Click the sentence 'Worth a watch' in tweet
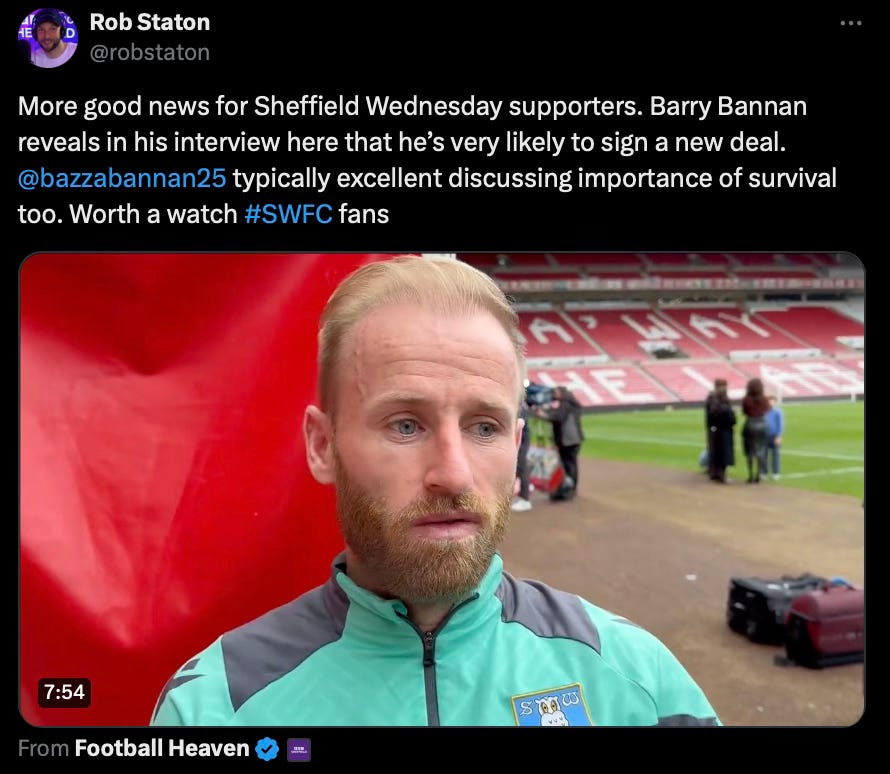The height and width of the screenshot is (774, 890). point(153,214)
